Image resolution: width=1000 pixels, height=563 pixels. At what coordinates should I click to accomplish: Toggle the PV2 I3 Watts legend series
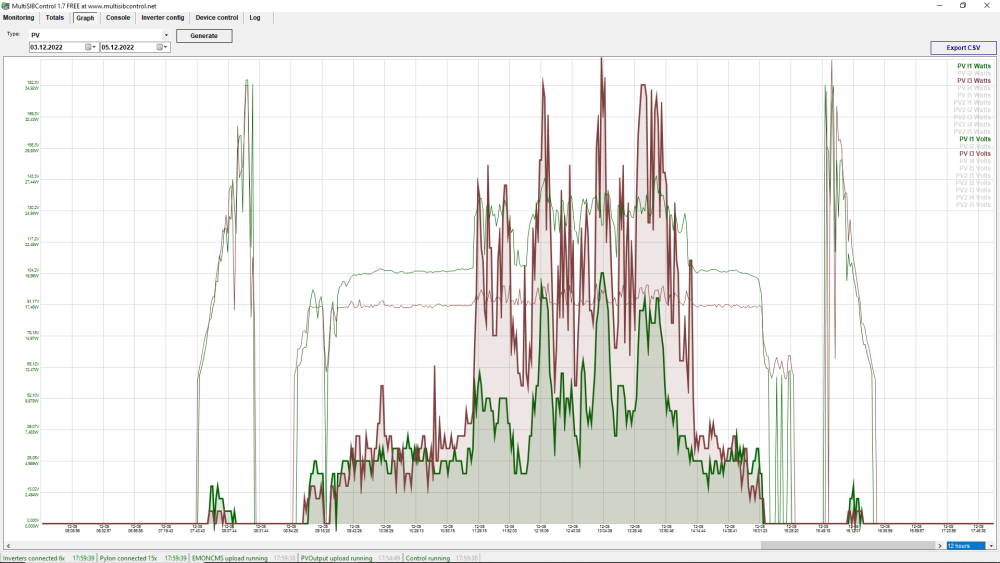click(x=972, y=117)
